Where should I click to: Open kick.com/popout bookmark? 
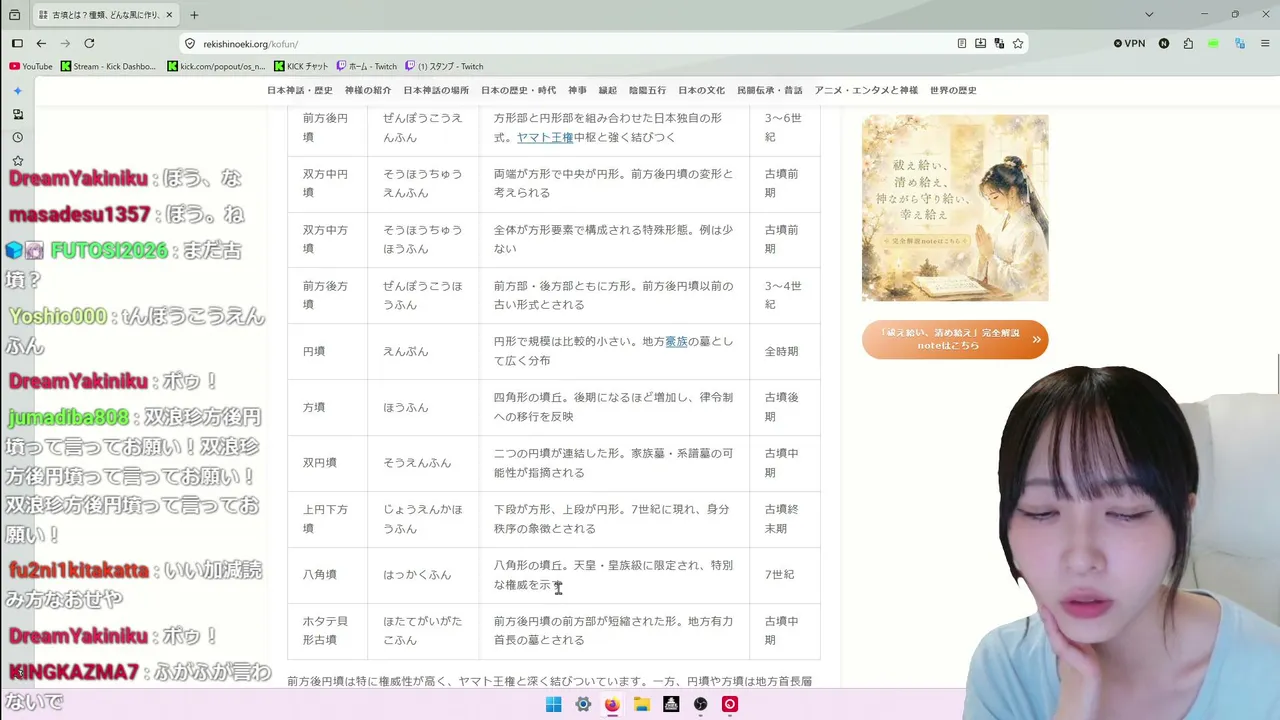pyautogui.click(x=217, y=66)
